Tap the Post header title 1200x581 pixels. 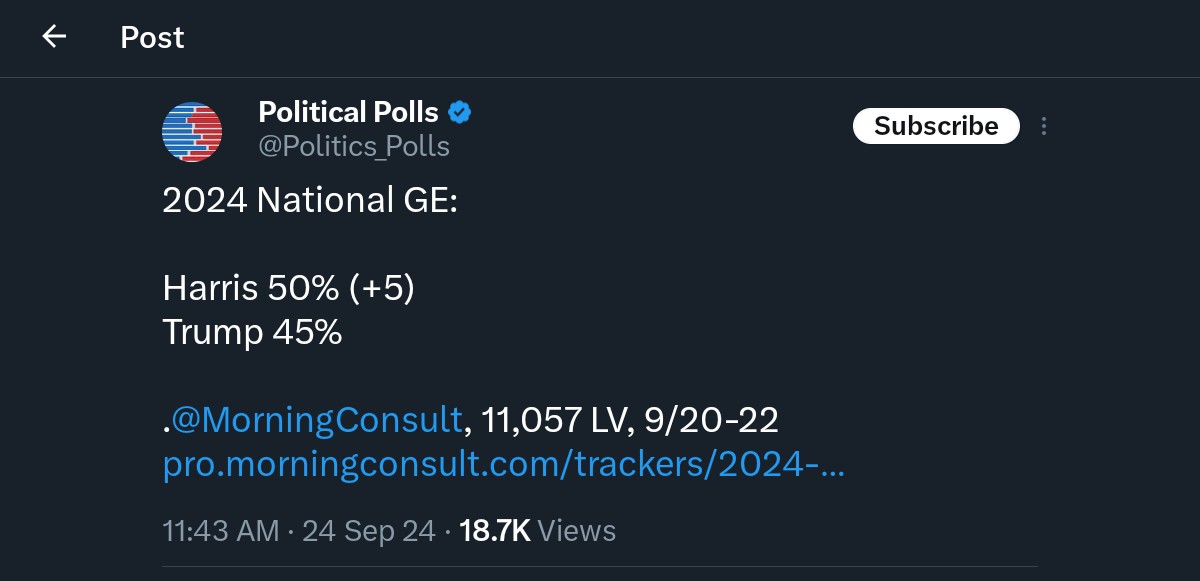152,37
